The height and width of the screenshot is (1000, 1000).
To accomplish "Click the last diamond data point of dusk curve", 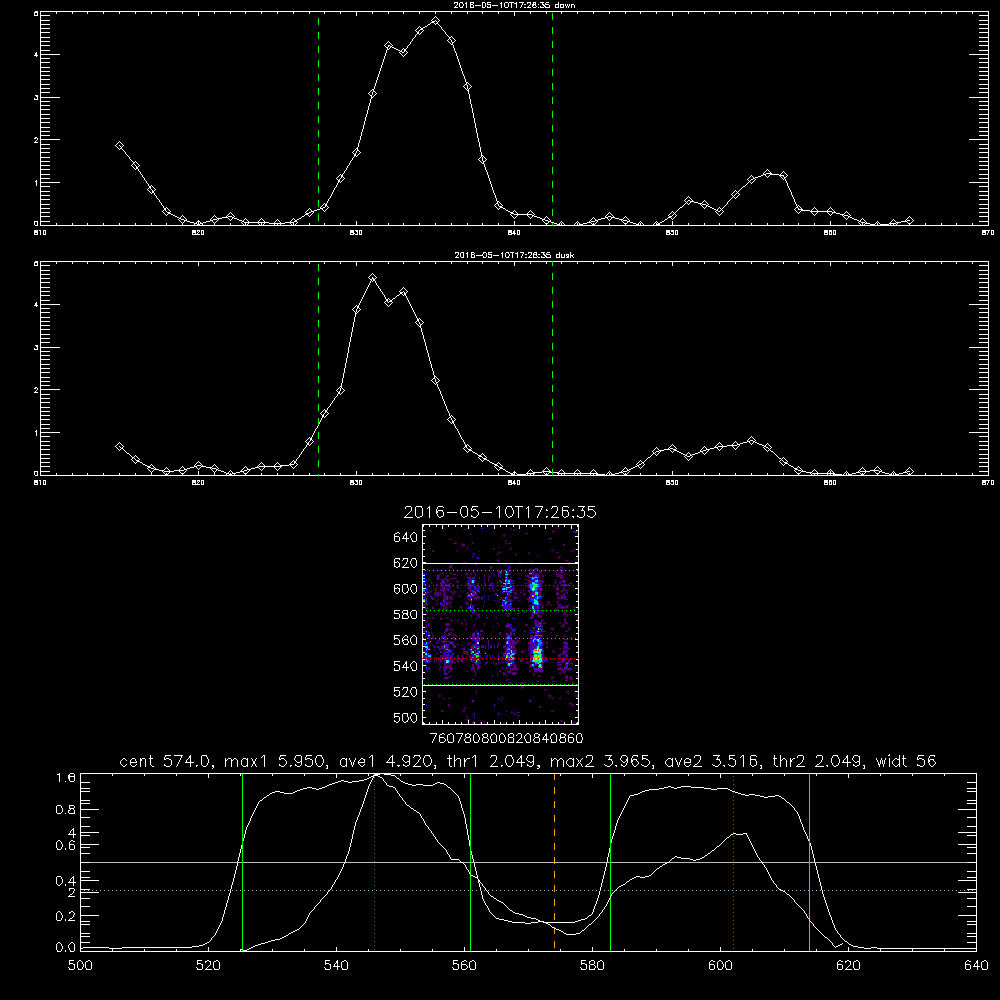I will point(909,471).
